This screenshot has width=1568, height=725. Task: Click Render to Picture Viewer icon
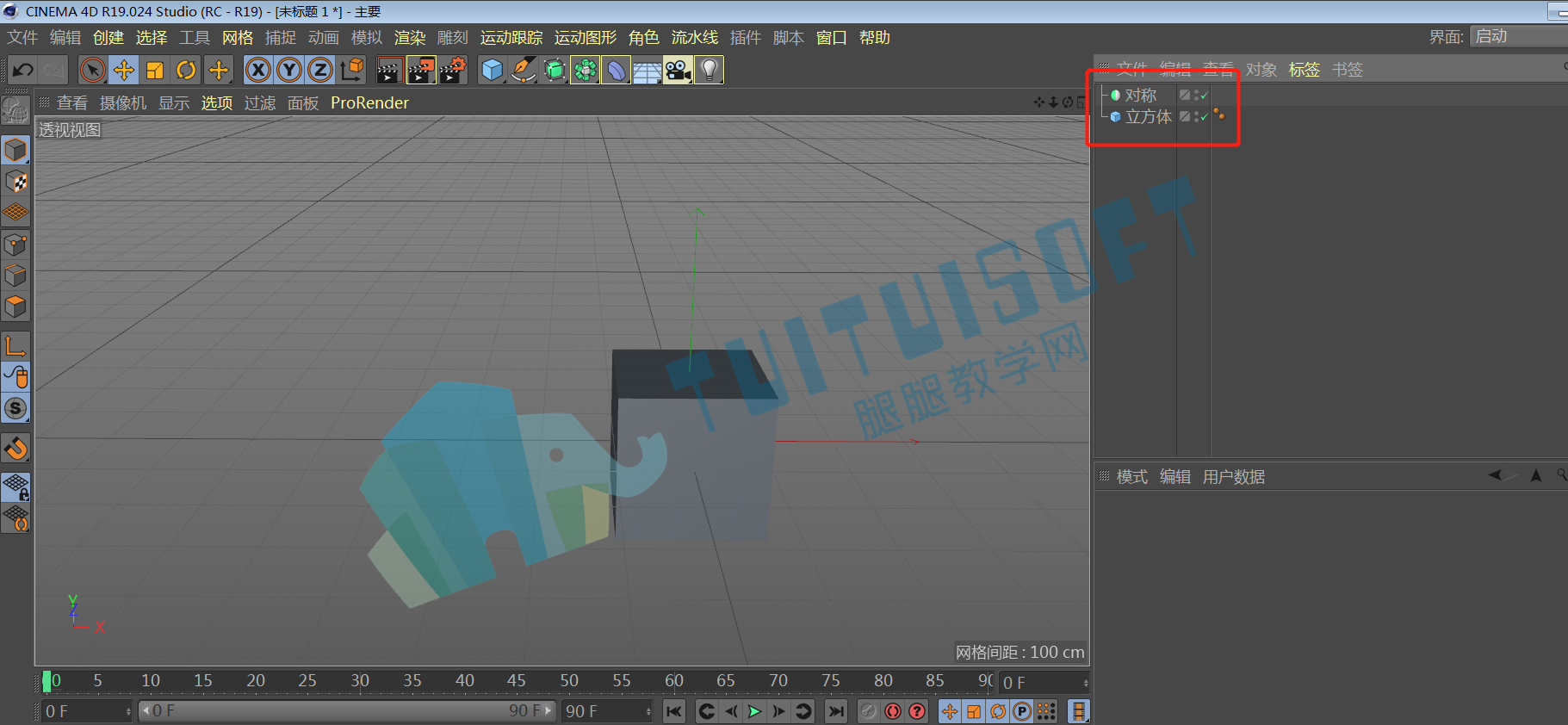[x=421, y=70]
